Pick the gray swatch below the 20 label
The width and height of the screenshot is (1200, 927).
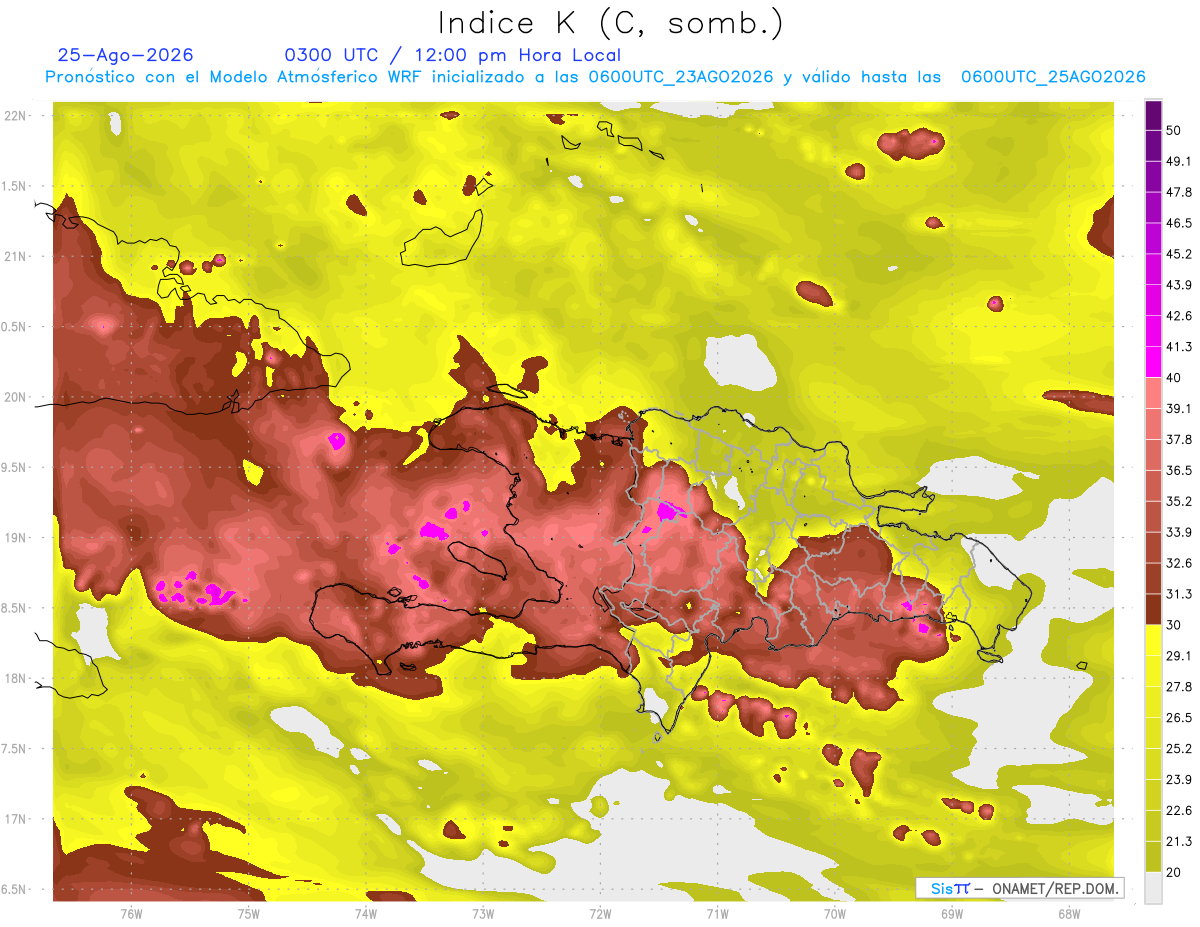tap(1153, 888)
